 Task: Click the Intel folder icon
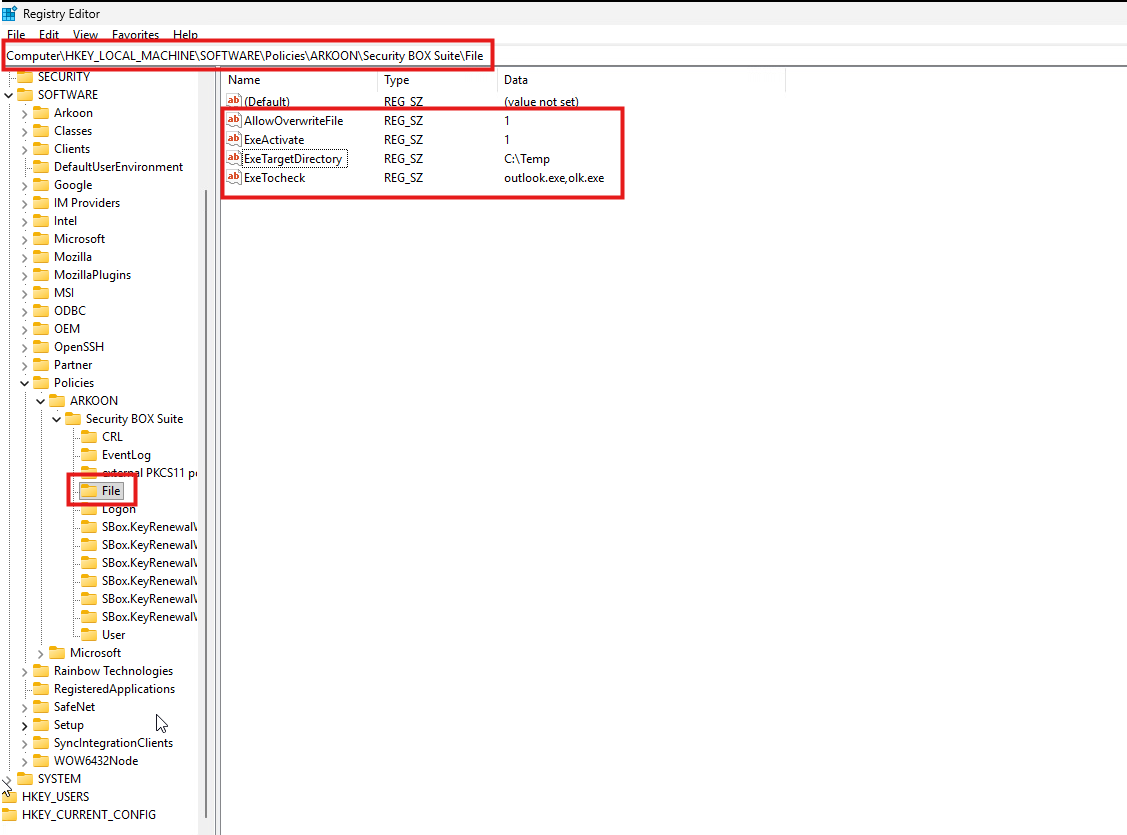tap(42, 221)
